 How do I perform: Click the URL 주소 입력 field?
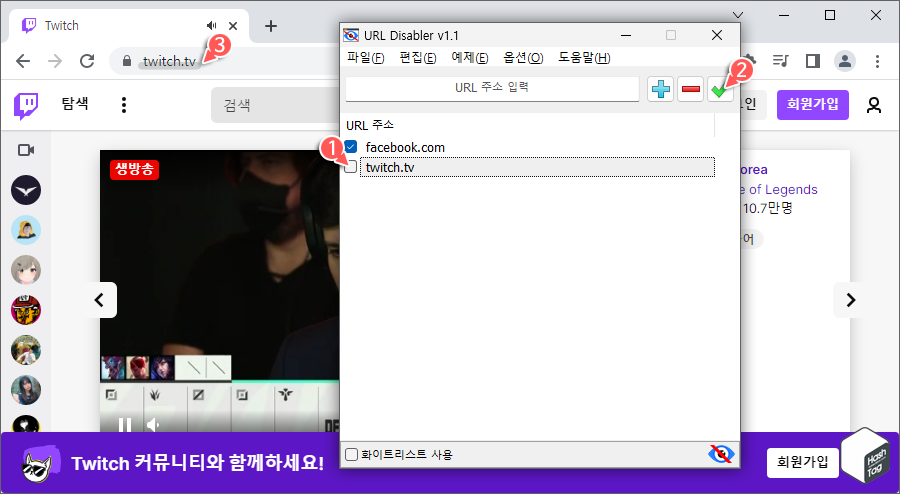click(492, 88)
